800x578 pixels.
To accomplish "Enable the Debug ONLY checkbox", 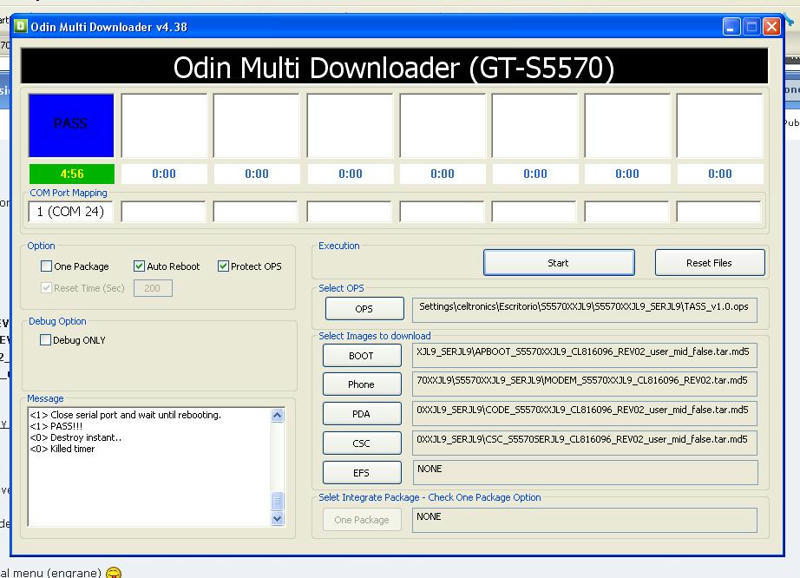I will click(x=46, y=340).
